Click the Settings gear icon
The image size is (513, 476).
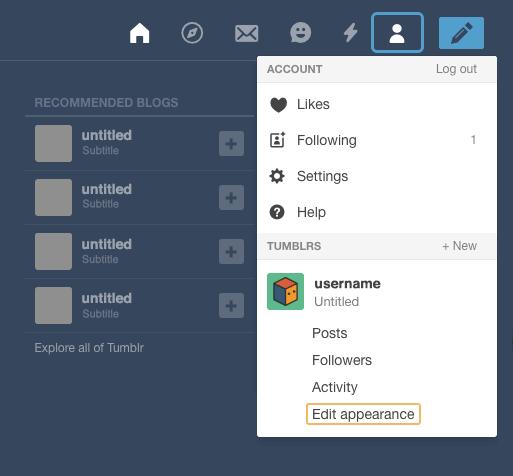pos(277,176)
